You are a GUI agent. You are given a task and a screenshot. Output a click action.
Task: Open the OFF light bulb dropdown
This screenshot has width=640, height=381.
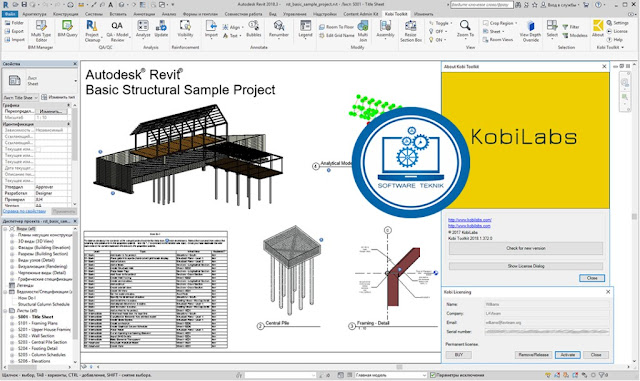pyautogui.click(x=438, y=31)
